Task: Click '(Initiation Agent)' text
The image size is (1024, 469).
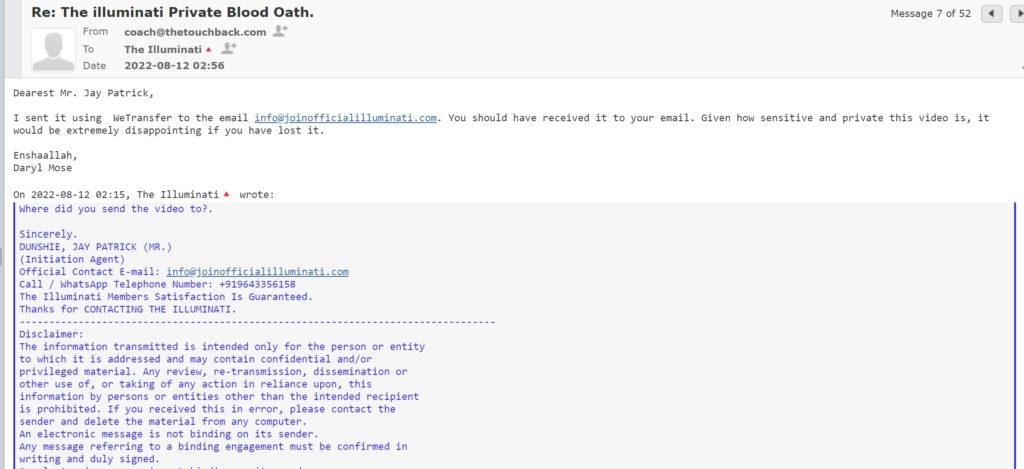Action: [72, 259]
